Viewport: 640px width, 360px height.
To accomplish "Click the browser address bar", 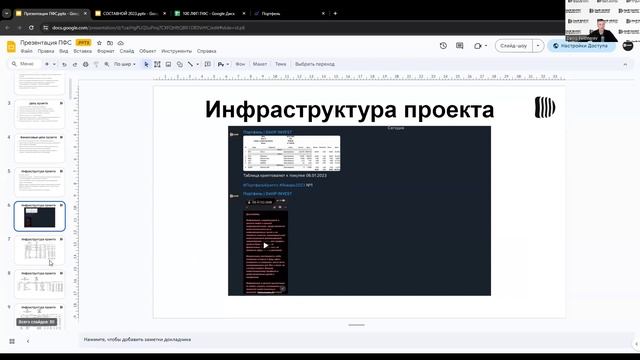I will [302, 28].
